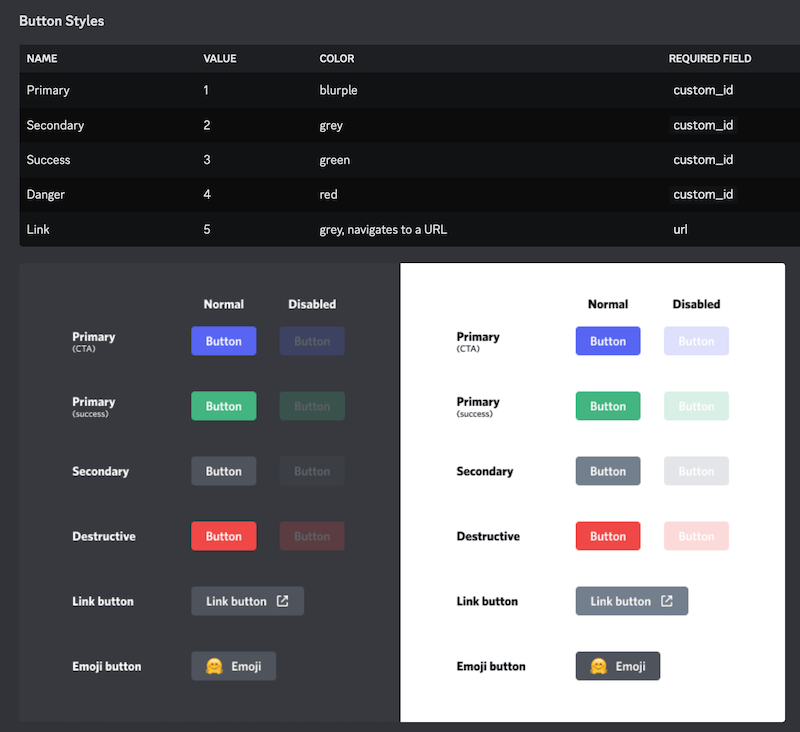800x732 pixels.
Task: Click the Emoji button in dark theme
Action: [x=234, y=666]
